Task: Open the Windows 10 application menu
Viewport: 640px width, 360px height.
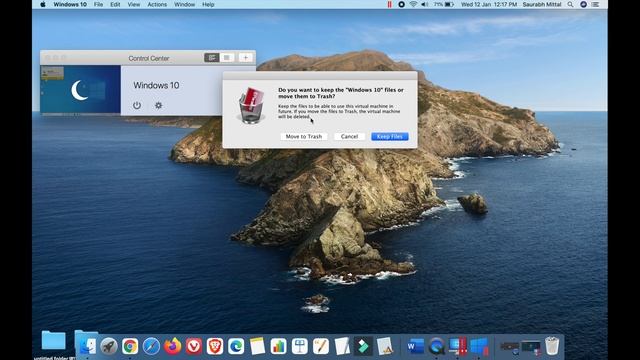Action: click(x=70, y=4)
